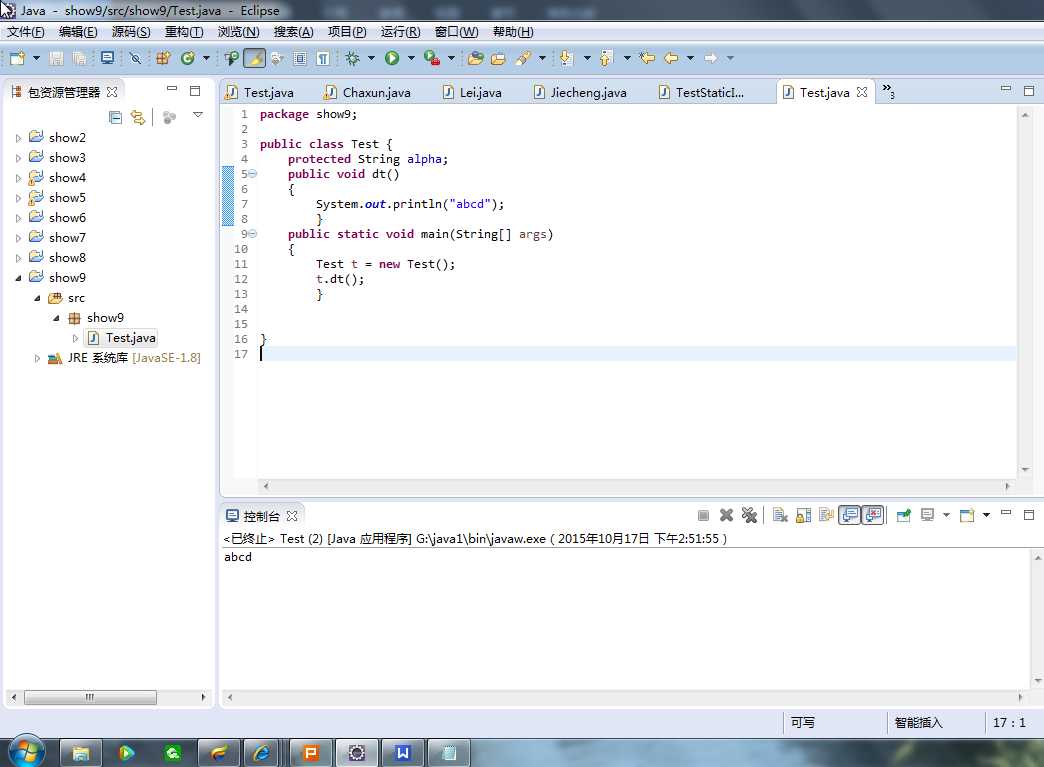1044x767 pixels.
Task: Click Remove All Terminated Launches icon
Action: point(749,515)
